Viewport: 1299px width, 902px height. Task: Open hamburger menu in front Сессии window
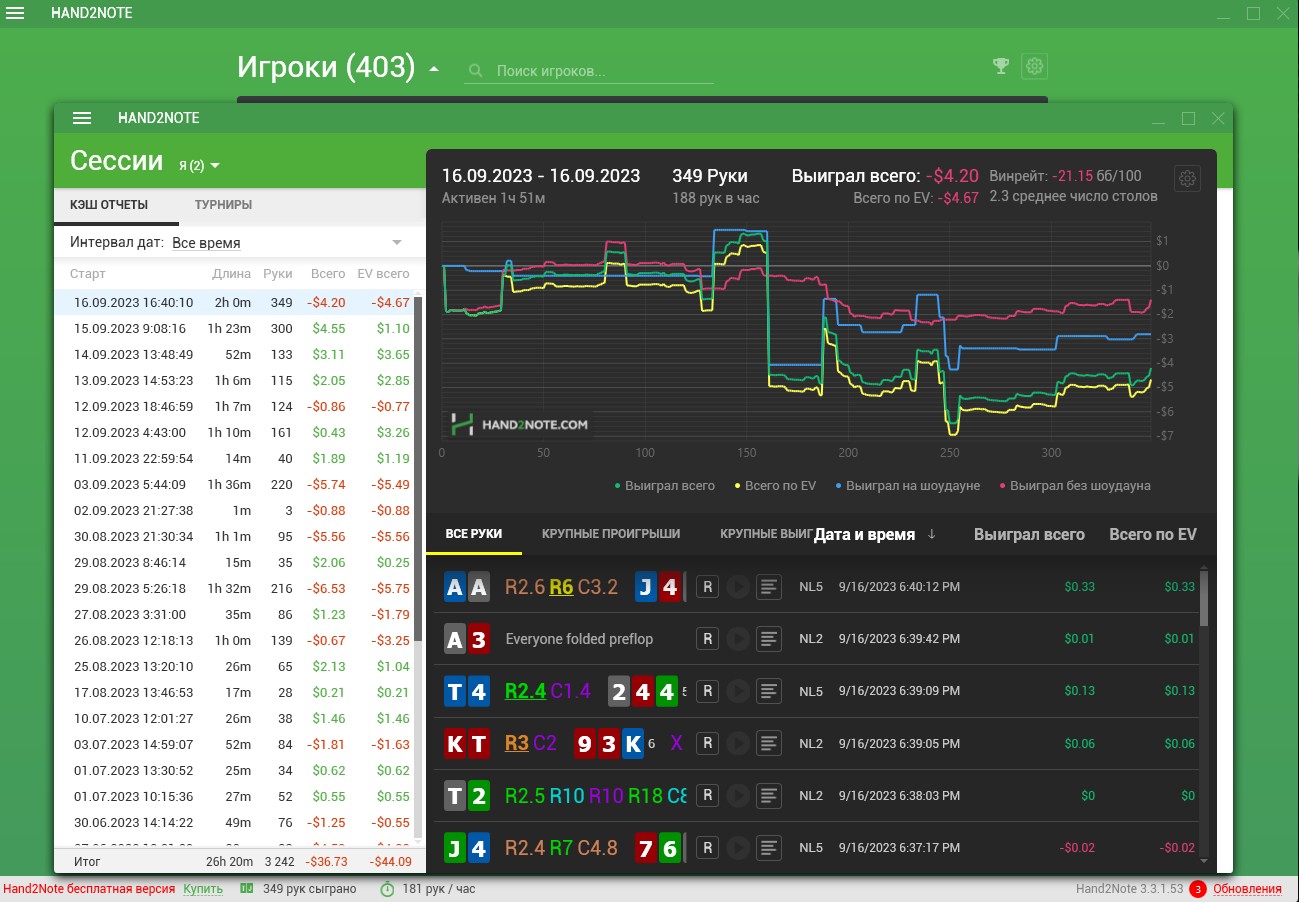pos(82,118)
